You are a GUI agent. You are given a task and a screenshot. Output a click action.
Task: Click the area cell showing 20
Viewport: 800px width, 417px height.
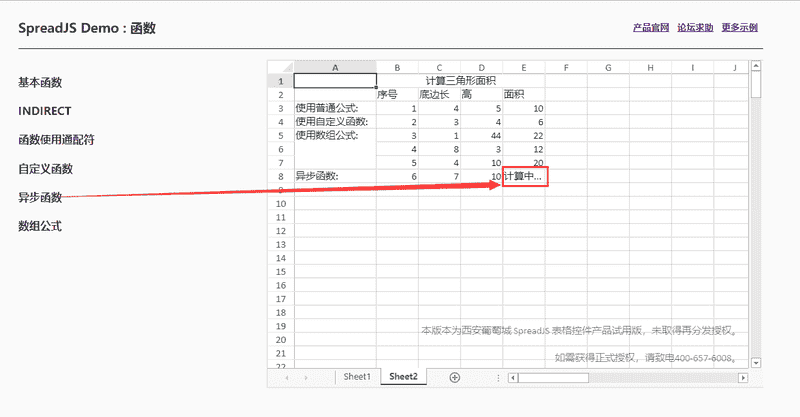tap(524, 162)
